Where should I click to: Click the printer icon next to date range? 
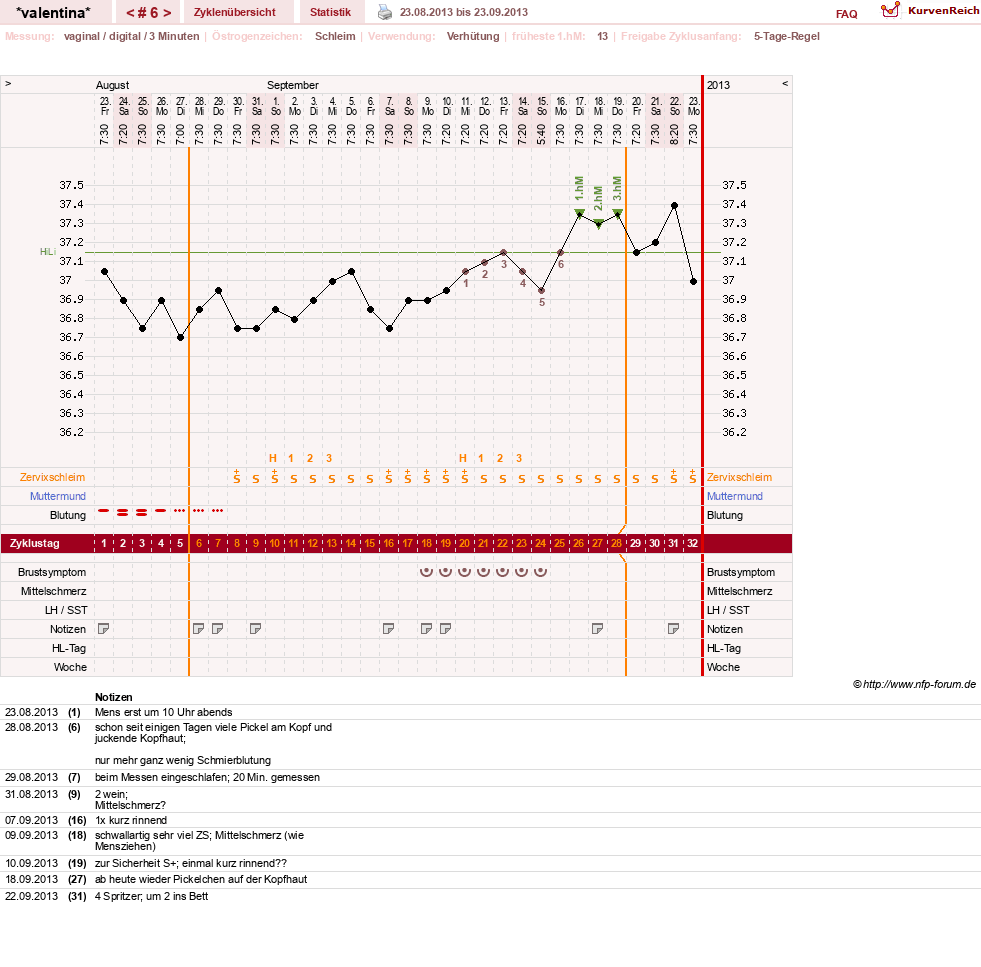[x=385, y=12]
